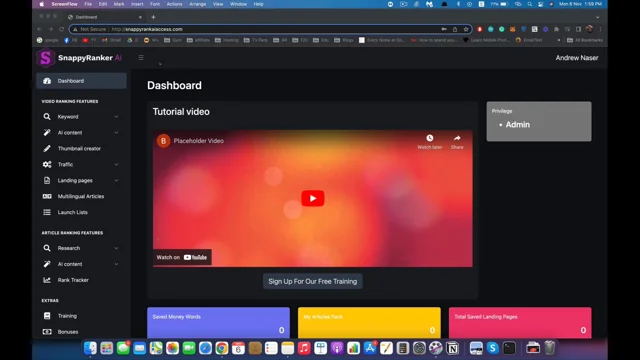640x360 pixels.
Task: Open the Multilingual Articles icon
Action: point(47,196)
